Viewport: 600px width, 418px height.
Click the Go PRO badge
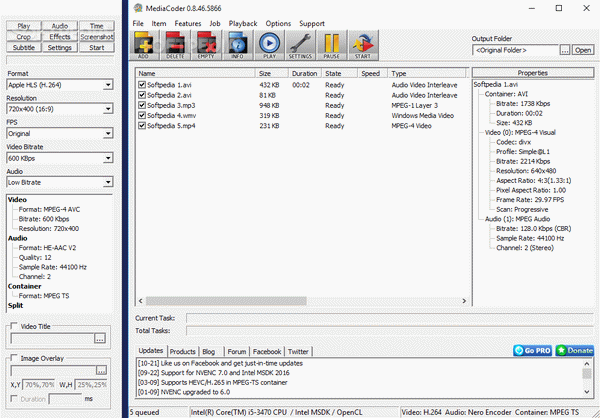(x=532, y=350)
